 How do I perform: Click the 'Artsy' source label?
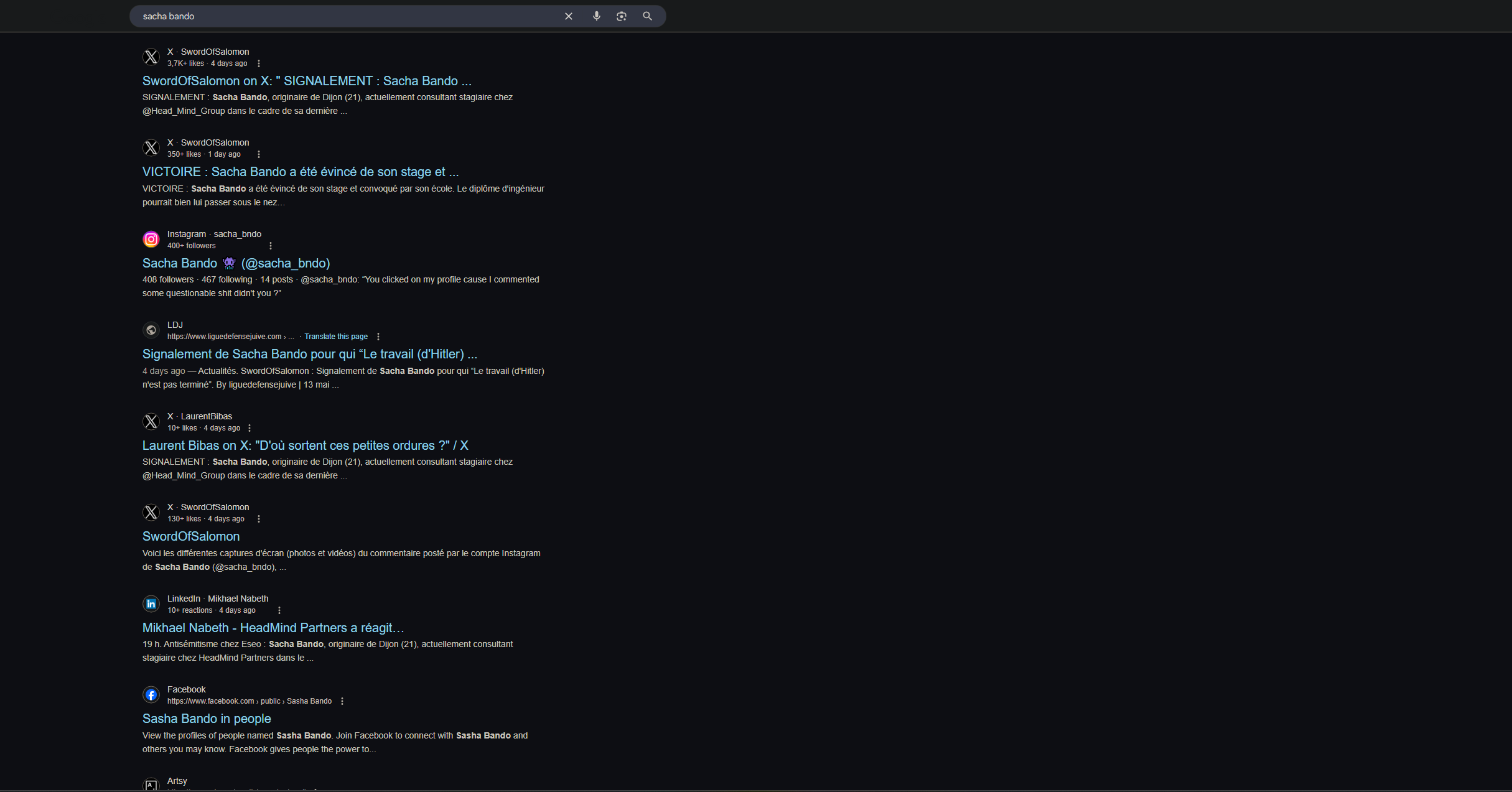[177, 781]
